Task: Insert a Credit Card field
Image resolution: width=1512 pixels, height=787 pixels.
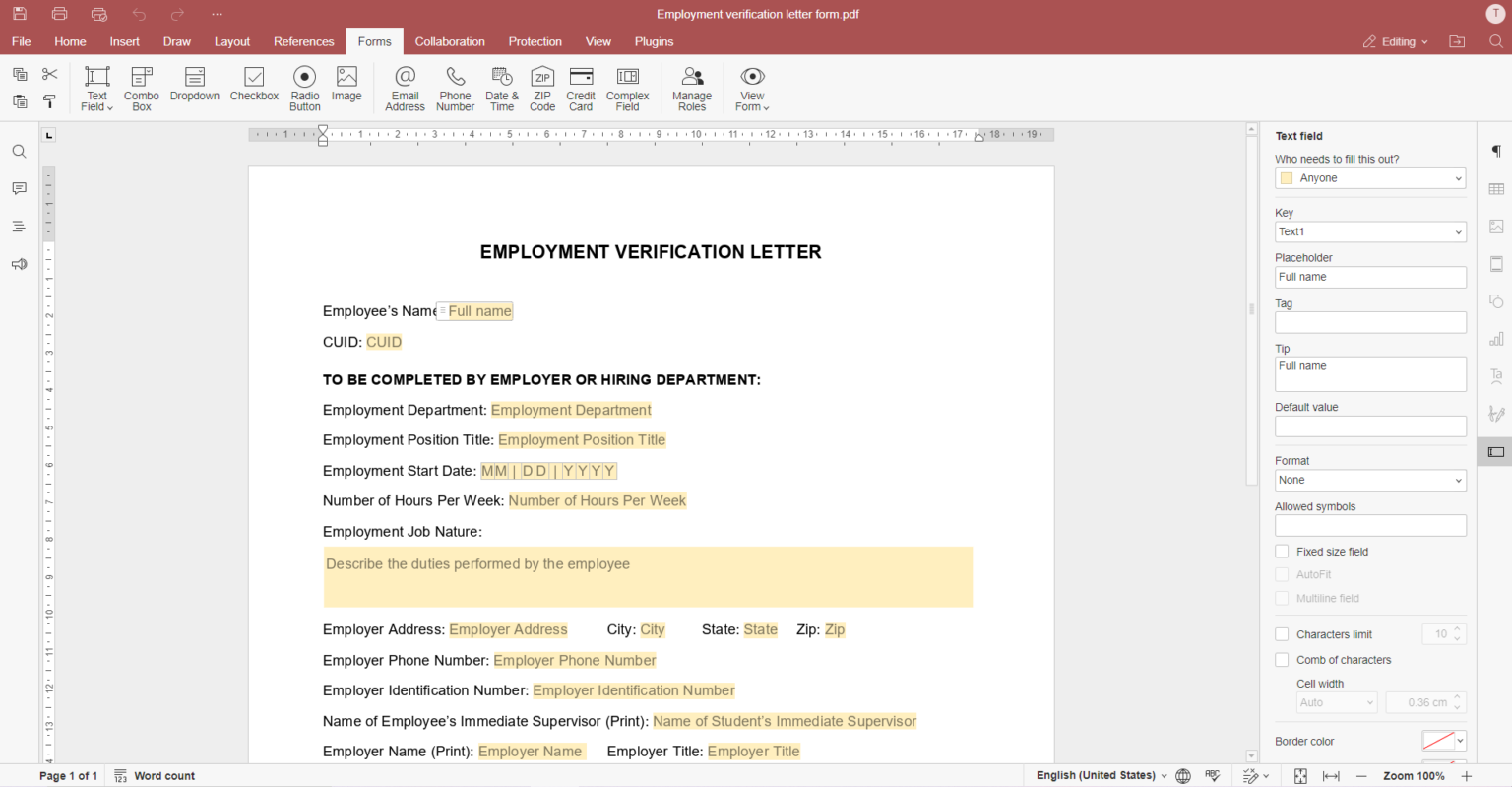Action: pos(581,88)
